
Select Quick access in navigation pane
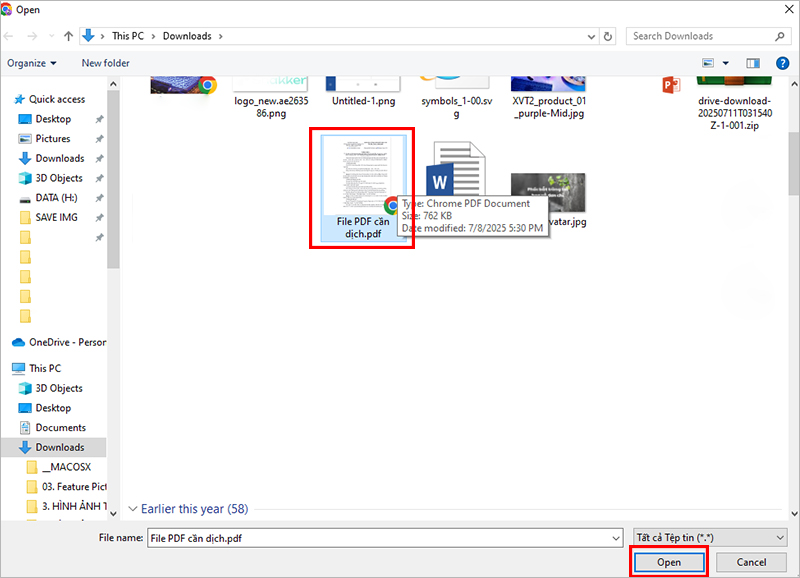point(49,99)
